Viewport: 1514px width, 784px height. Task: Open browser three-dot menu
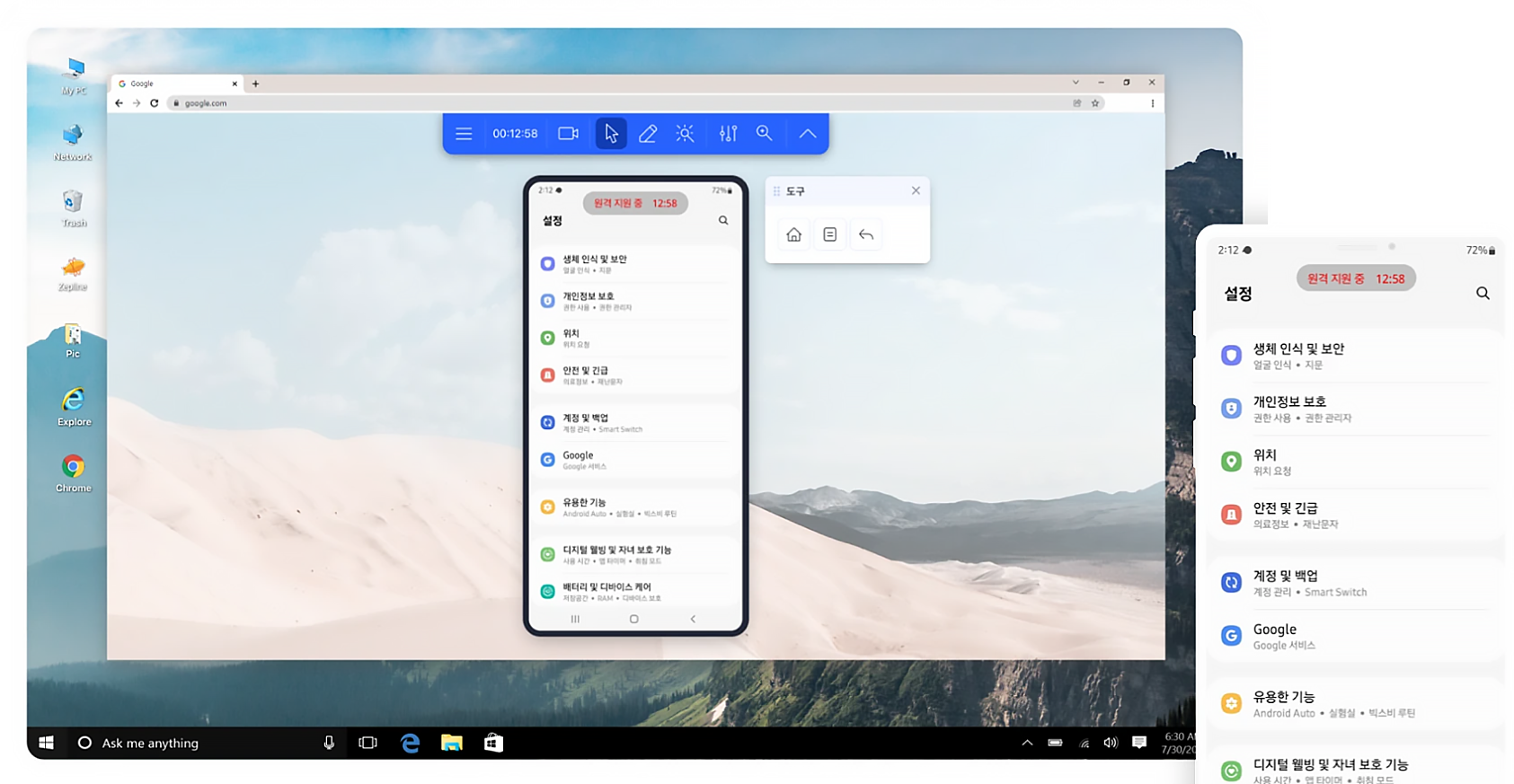[1153, 103]
